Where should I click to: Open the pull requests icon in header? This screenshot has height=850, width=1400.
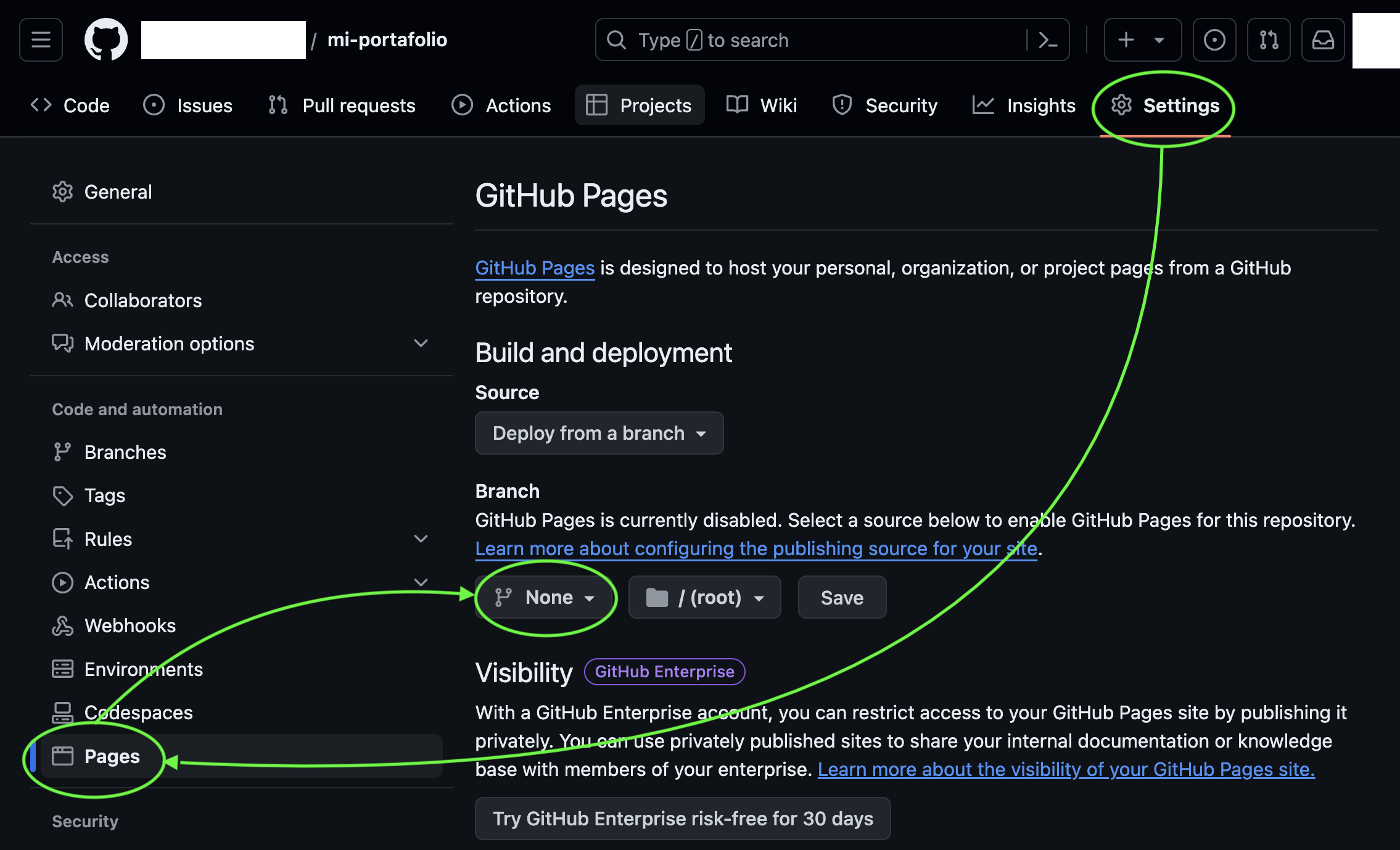pyautogui.click(x=1269, y=40)
